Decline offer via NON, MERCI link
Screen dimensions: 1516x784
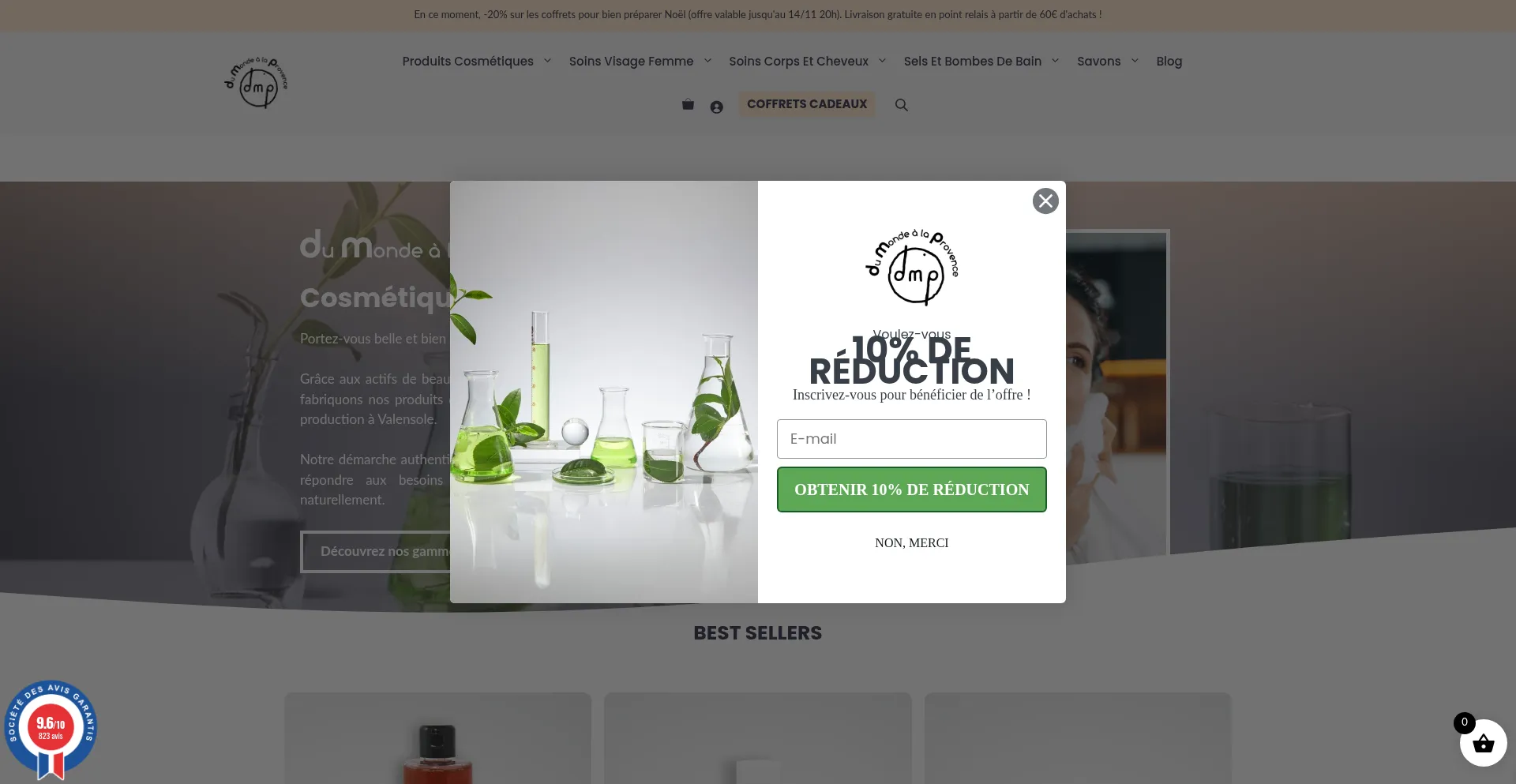pyautogui.click(x=912, y=543)
